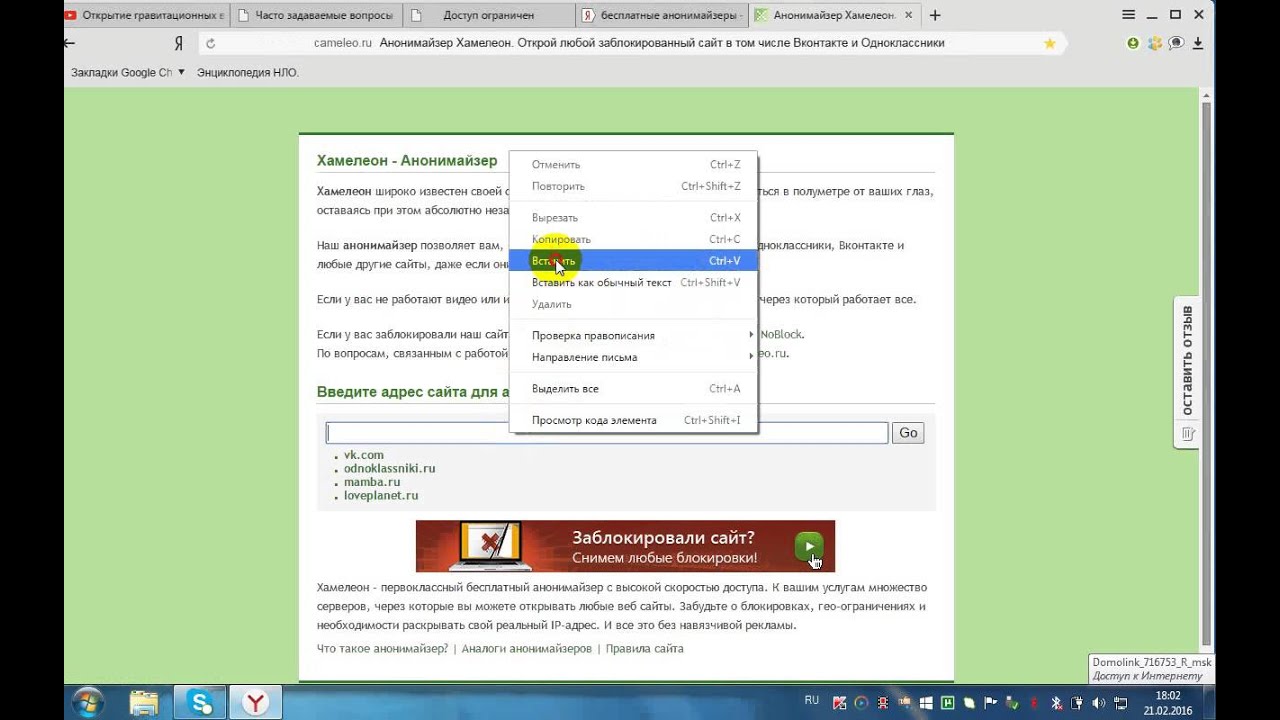Open Windows Start menu orb
1280x720 pixels.
click(x=87, y=702)
